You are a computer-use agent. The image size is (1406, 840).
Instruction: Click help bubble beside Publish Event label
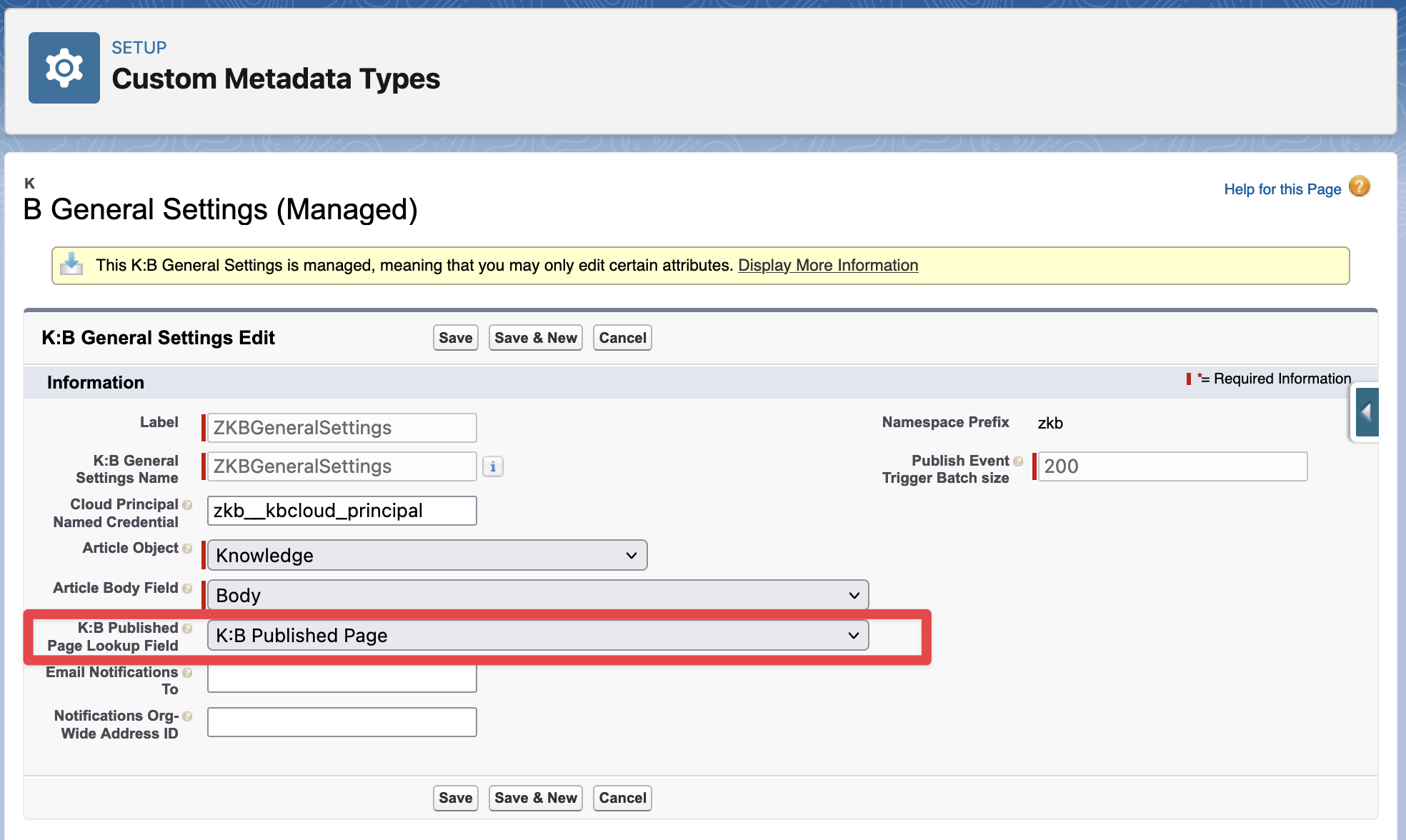[1018, 461]
